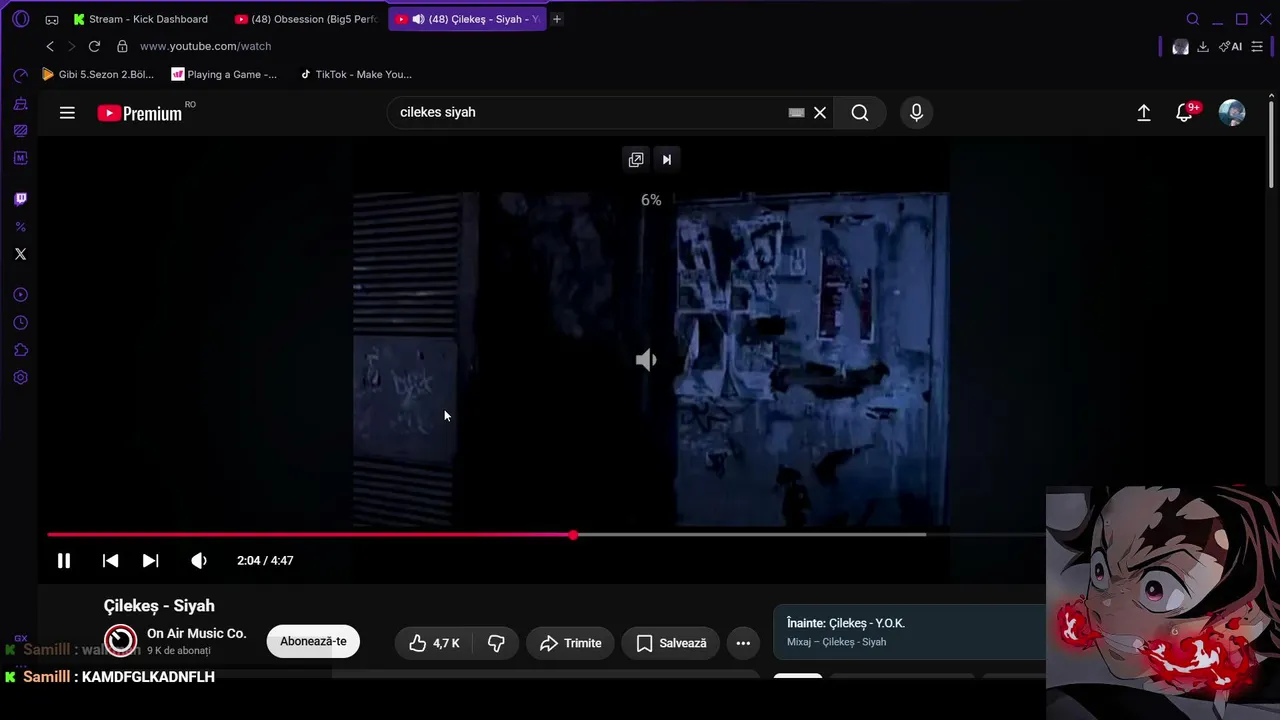Open the YouTube account avatar menu

[x=1232, y=113]
